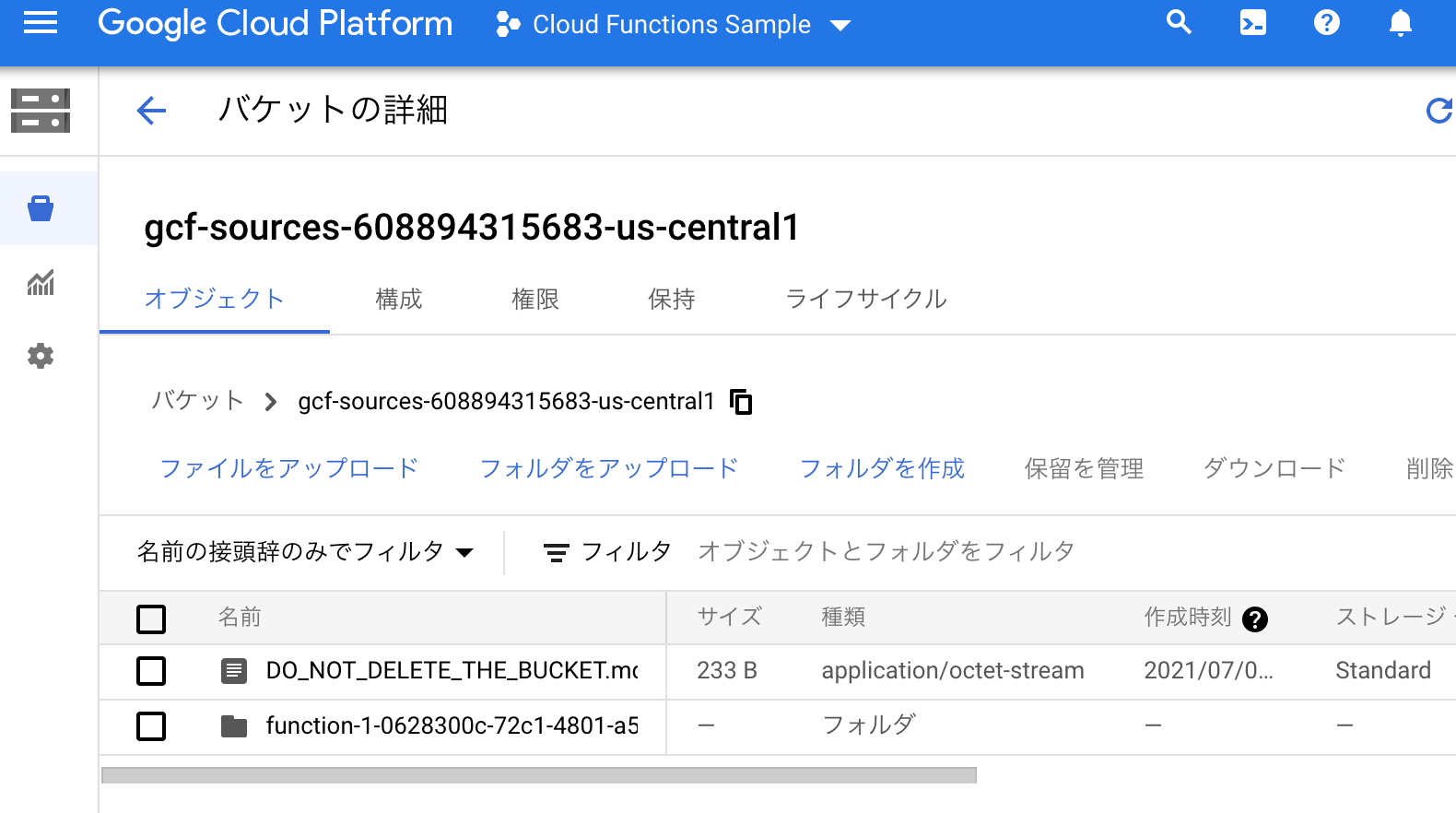This screenshot has width=1456, height=813.
Task: Click フォルダを作成 button
Action: pyautogui.click(x=882, y=468)
